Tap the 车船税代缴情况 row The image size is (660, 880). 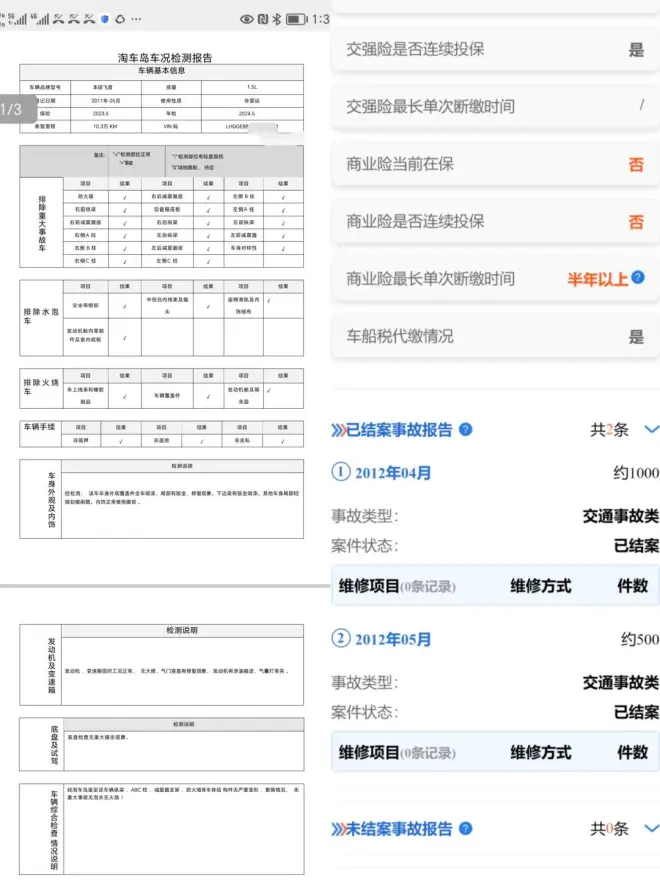(495, 336)
